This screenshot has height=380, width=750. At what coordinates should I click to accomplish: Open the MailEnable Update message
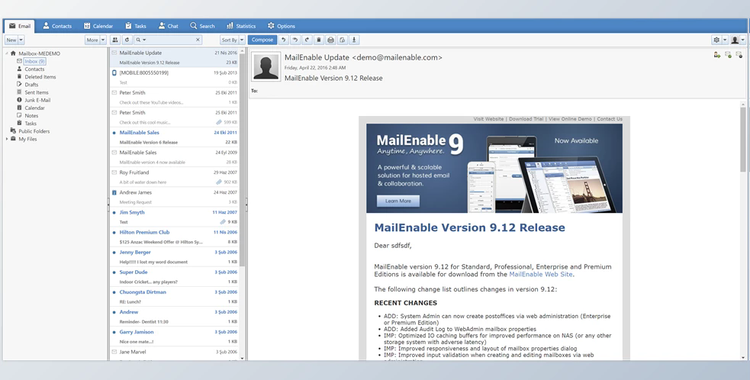175,57
